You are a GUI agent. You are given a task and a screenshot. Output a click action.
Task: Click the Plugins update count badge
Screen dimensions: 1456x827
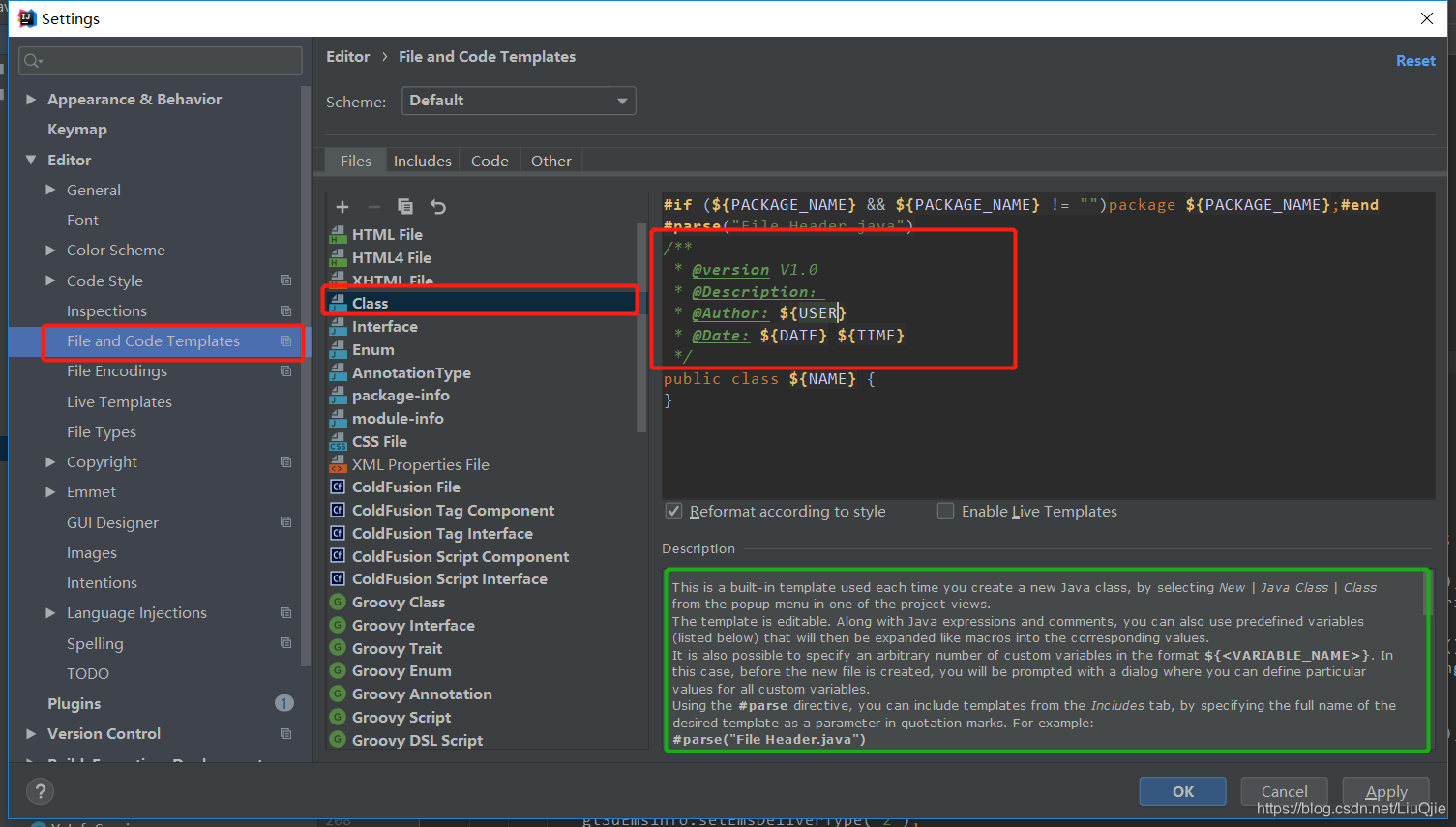[x=284, y=703]
